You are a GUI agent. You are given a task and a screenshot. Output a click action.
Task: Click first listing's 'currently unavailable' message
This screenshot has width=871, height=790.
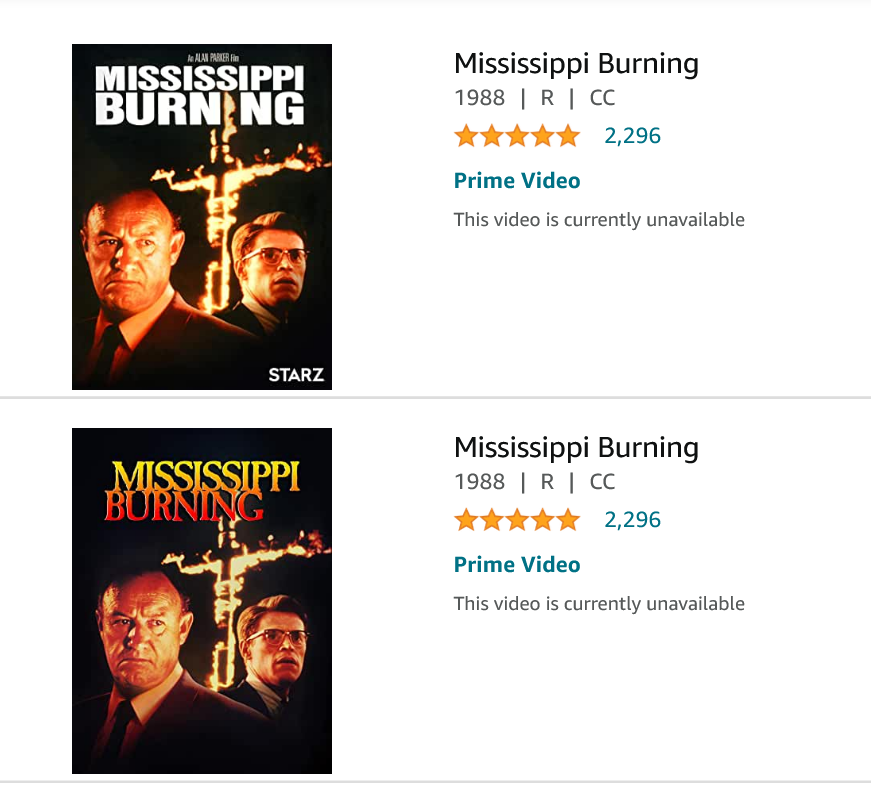[x=599, y=220]
